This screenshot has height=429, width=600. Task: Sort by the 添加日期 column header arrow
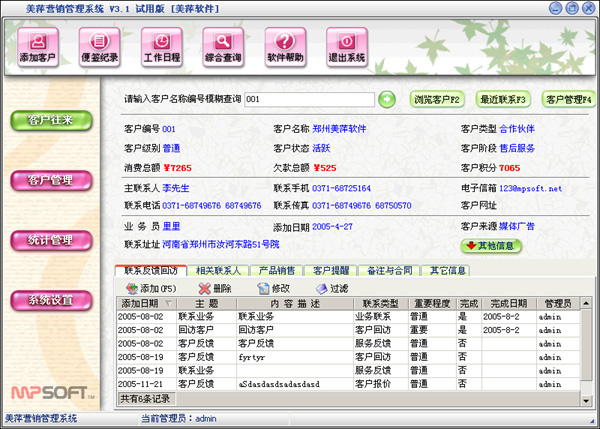pyautogui.click(x=168, y=304)
